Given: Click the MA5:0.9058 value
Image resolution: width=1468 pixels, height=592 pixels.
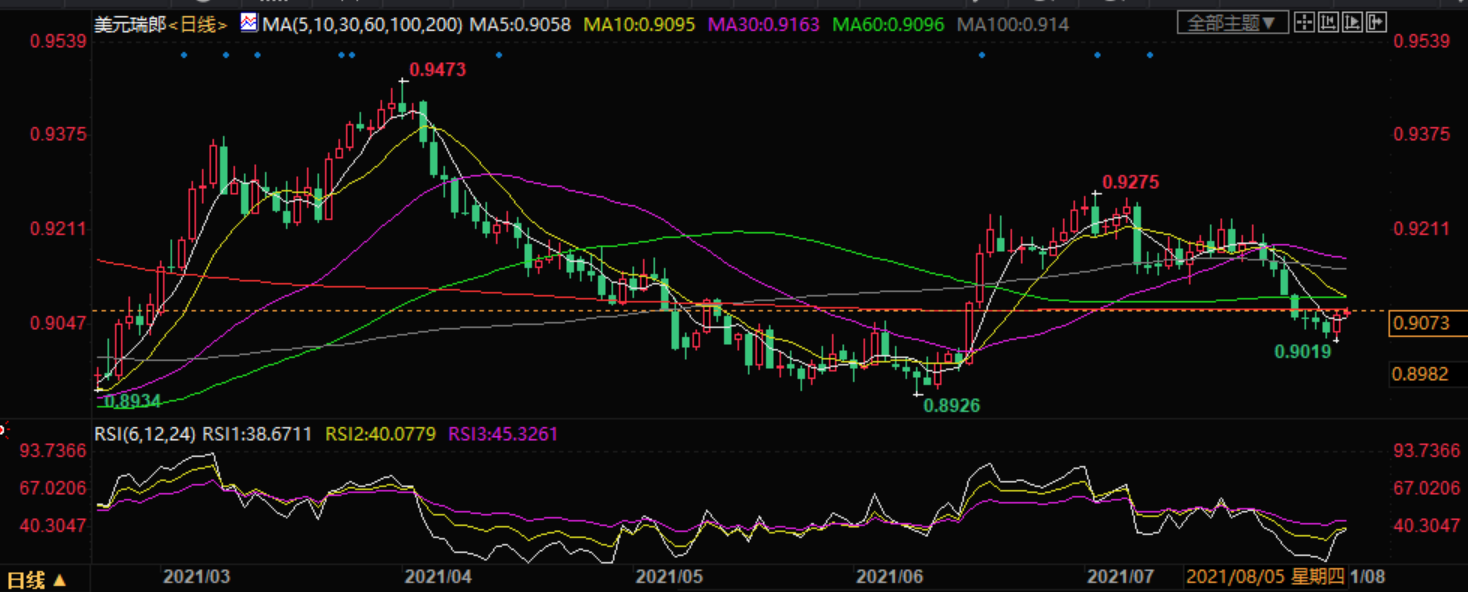Looking at the screenshot, I should click(x=521, y=23).
